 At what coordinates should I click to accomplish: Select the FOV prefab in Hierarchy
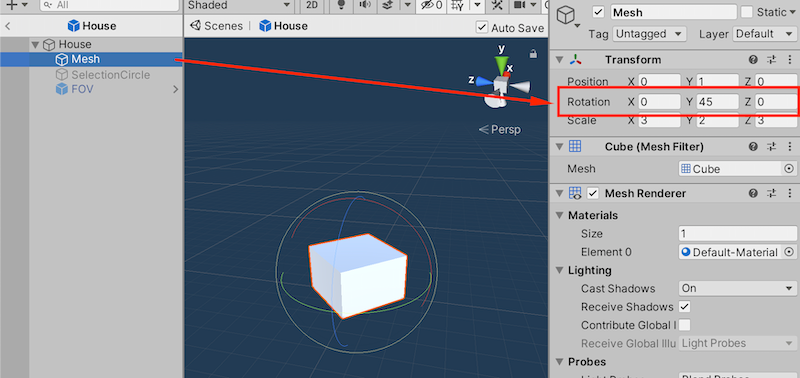tap(82, 89)
